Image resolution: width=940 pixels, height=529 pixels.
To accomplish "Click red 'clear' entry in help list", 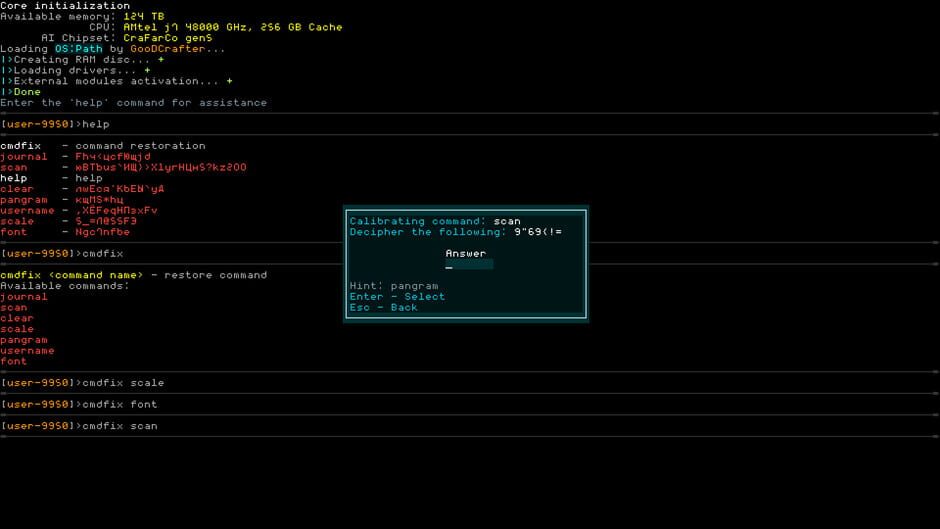I will (x=17, y=189).
